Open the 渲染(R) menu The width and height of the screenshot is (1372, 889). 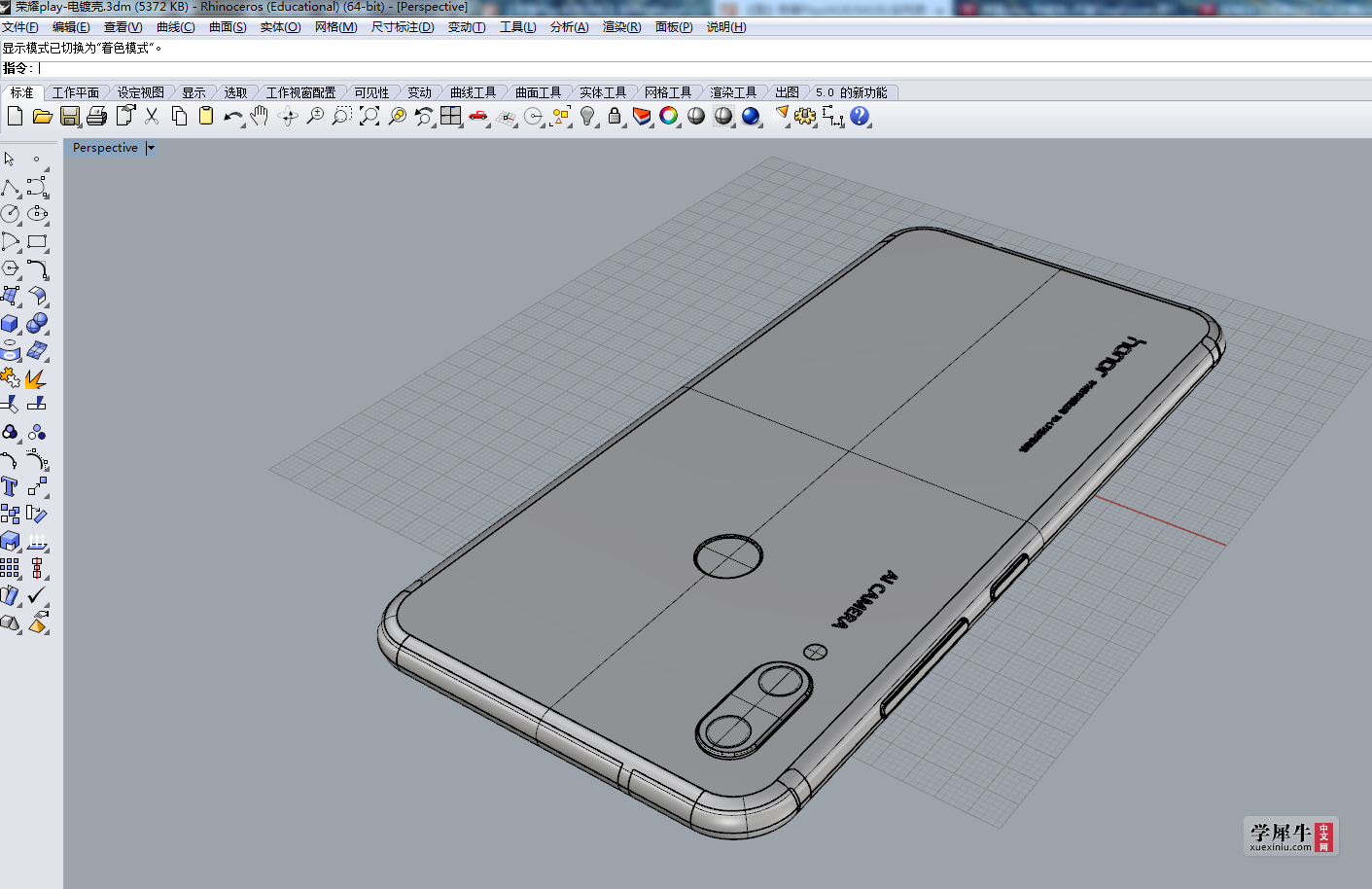[622, 27]
